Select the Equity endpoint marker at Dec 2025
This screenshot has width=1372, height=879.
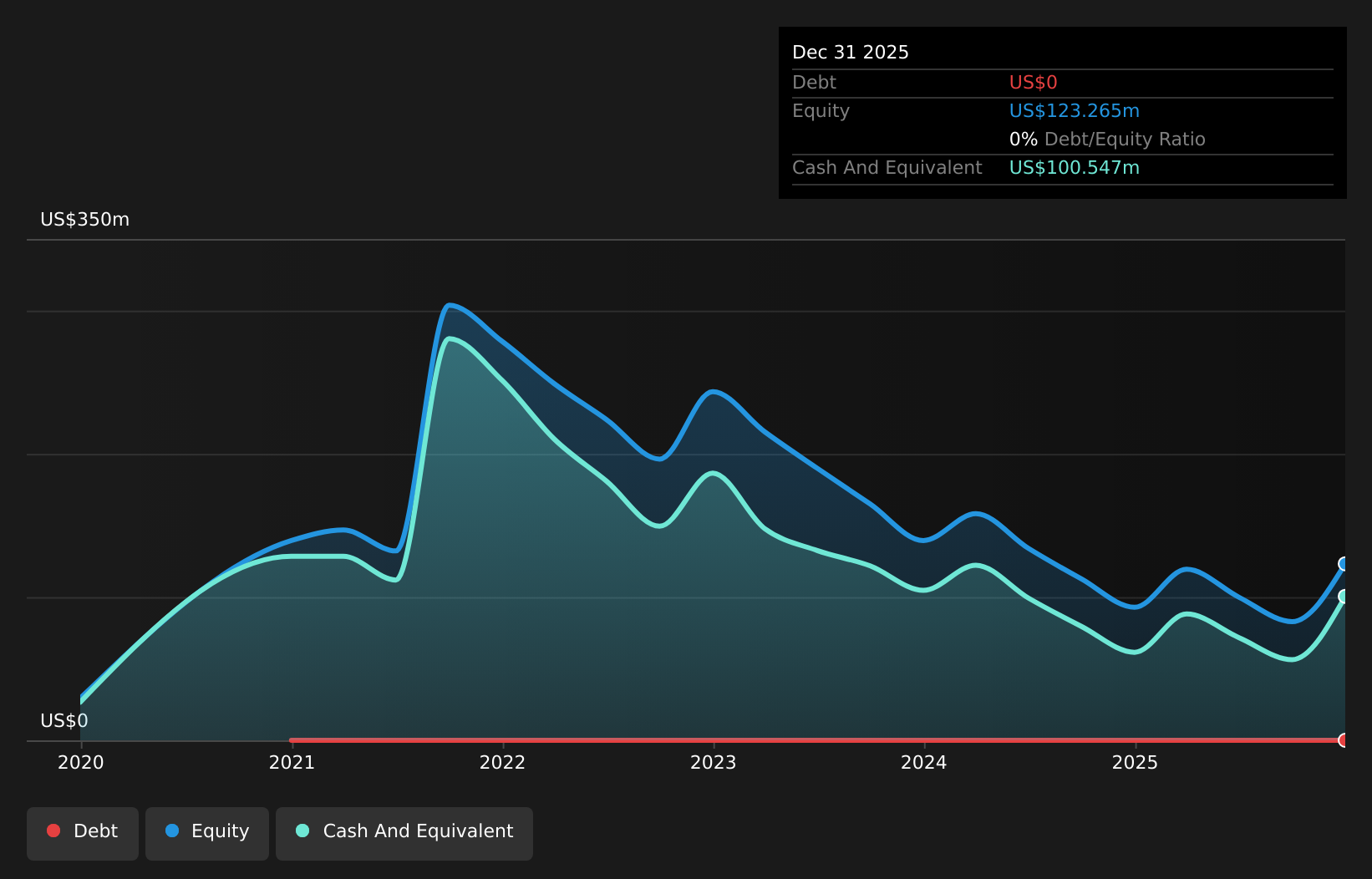click(x=1344, y=564)
